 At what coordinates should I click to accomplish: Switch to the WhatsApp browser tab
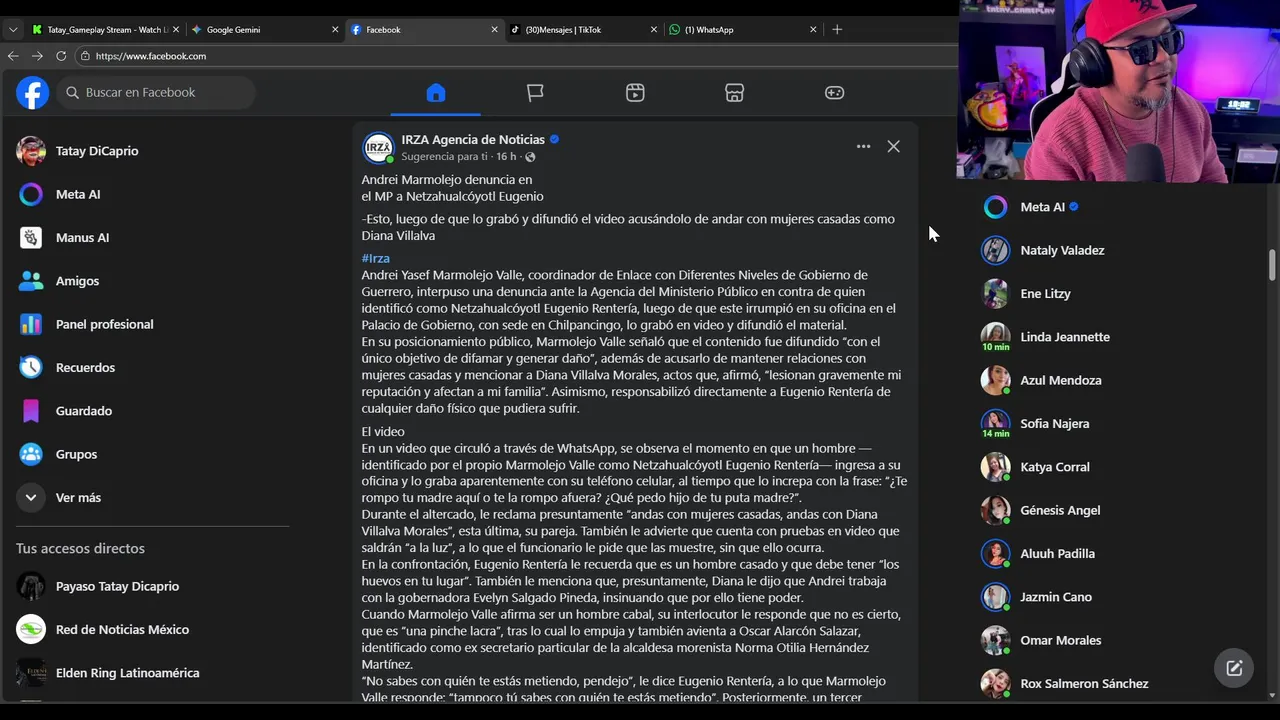pos(741,30)
